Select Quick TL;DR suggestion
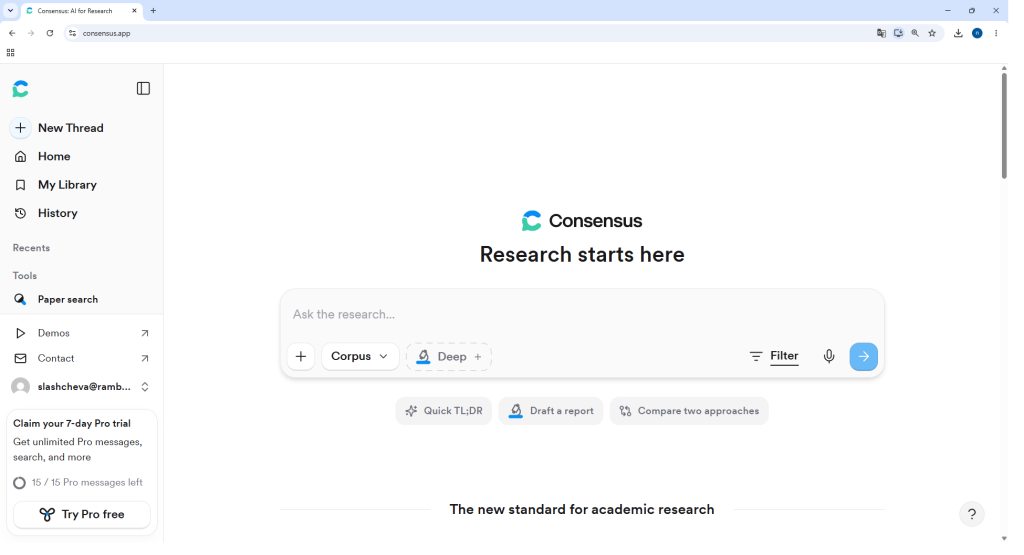 pyautogui.click(x=443, y=411)
